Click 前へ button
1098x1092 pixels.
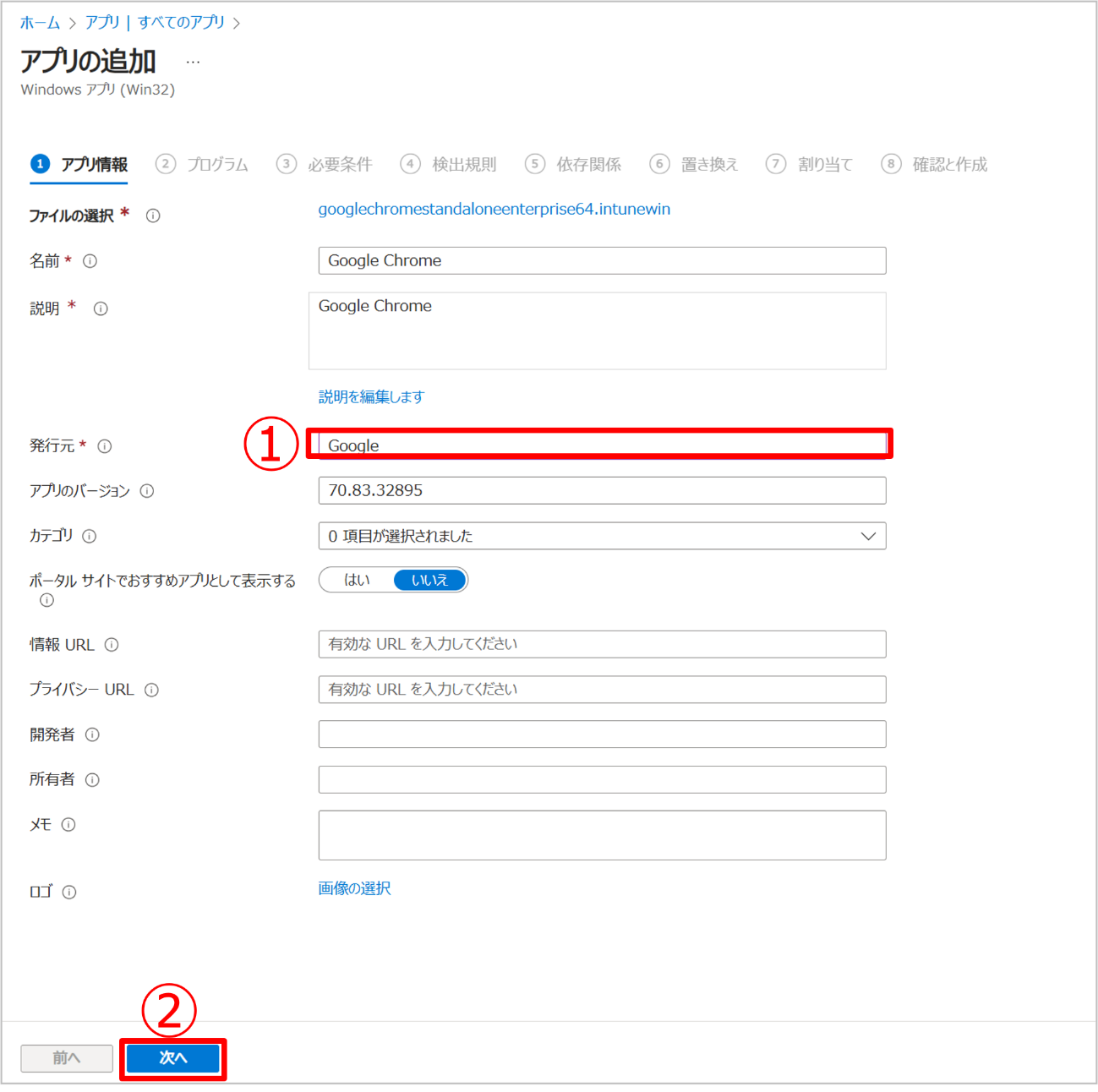pyautogui.click(x=67, y=1058)
